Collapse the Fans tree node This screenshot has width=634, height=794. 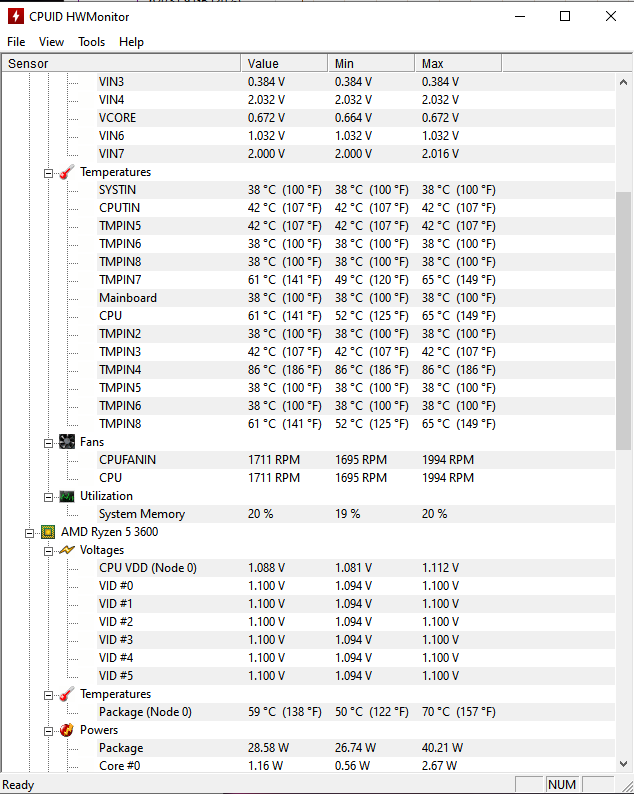(48, 444)
